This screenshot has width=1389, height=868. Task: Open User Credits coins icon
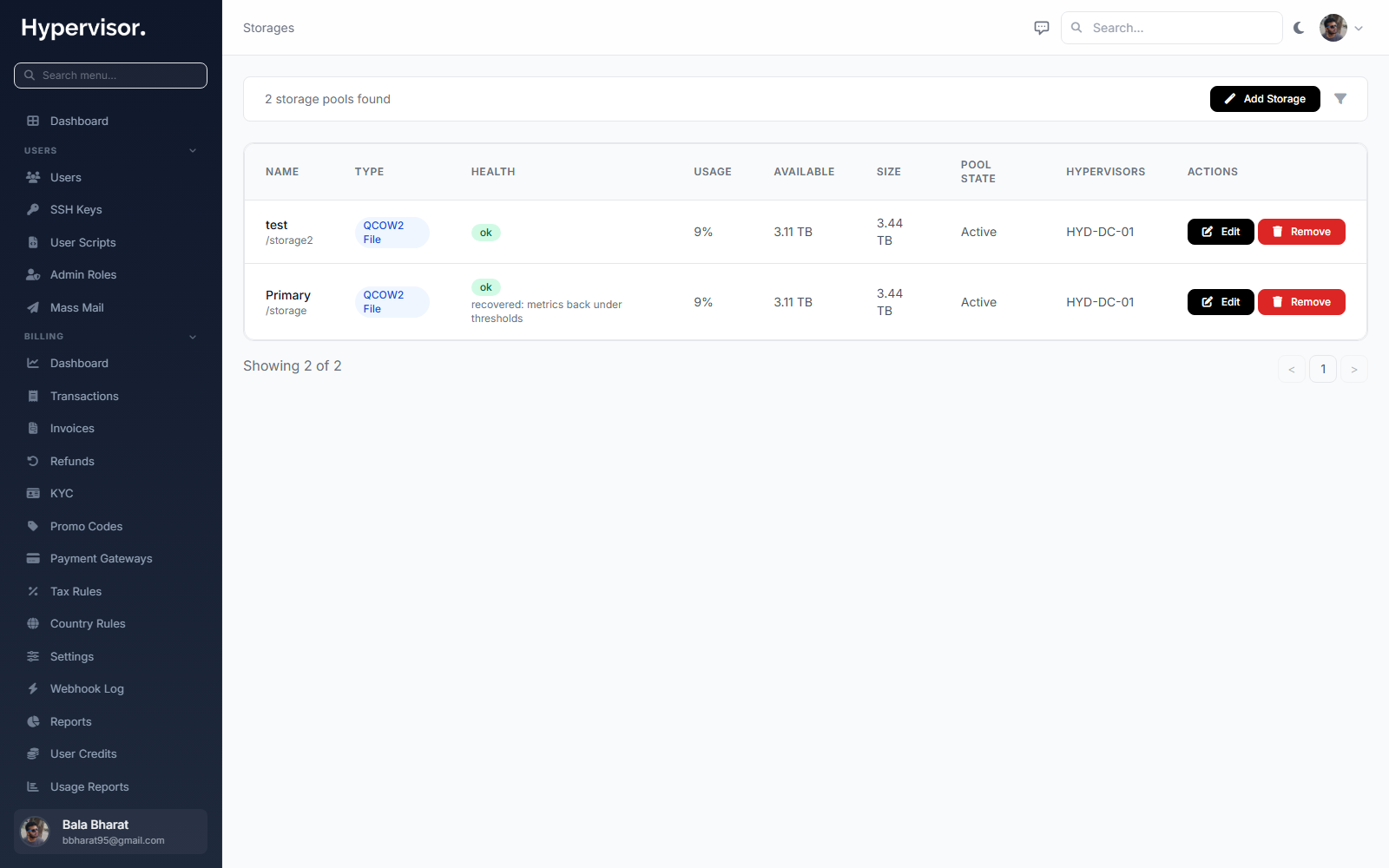pyautogui.click(x=33, y=753)
